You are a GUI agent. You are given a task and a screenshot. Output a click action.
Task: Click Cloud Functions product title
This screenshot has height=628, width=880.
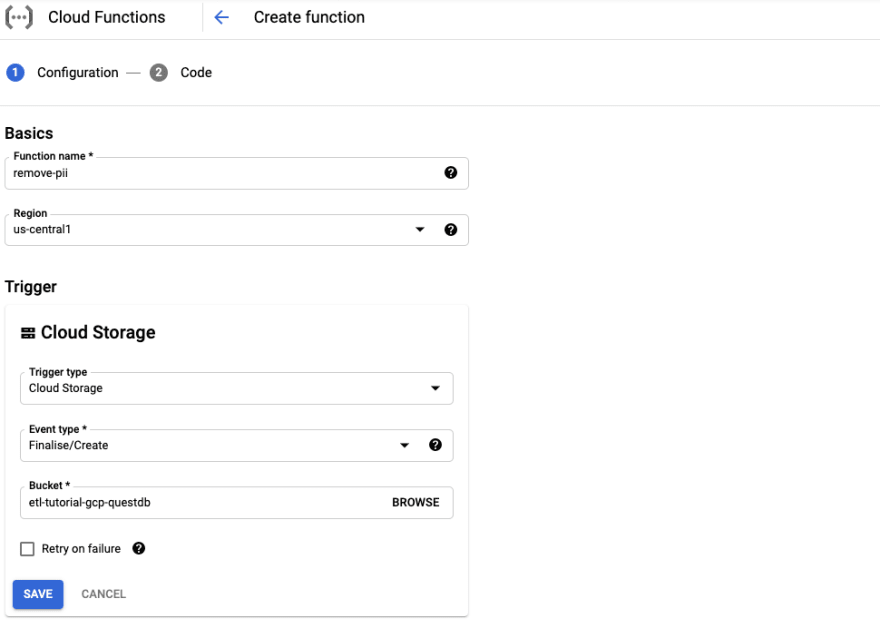coord(107,17)
